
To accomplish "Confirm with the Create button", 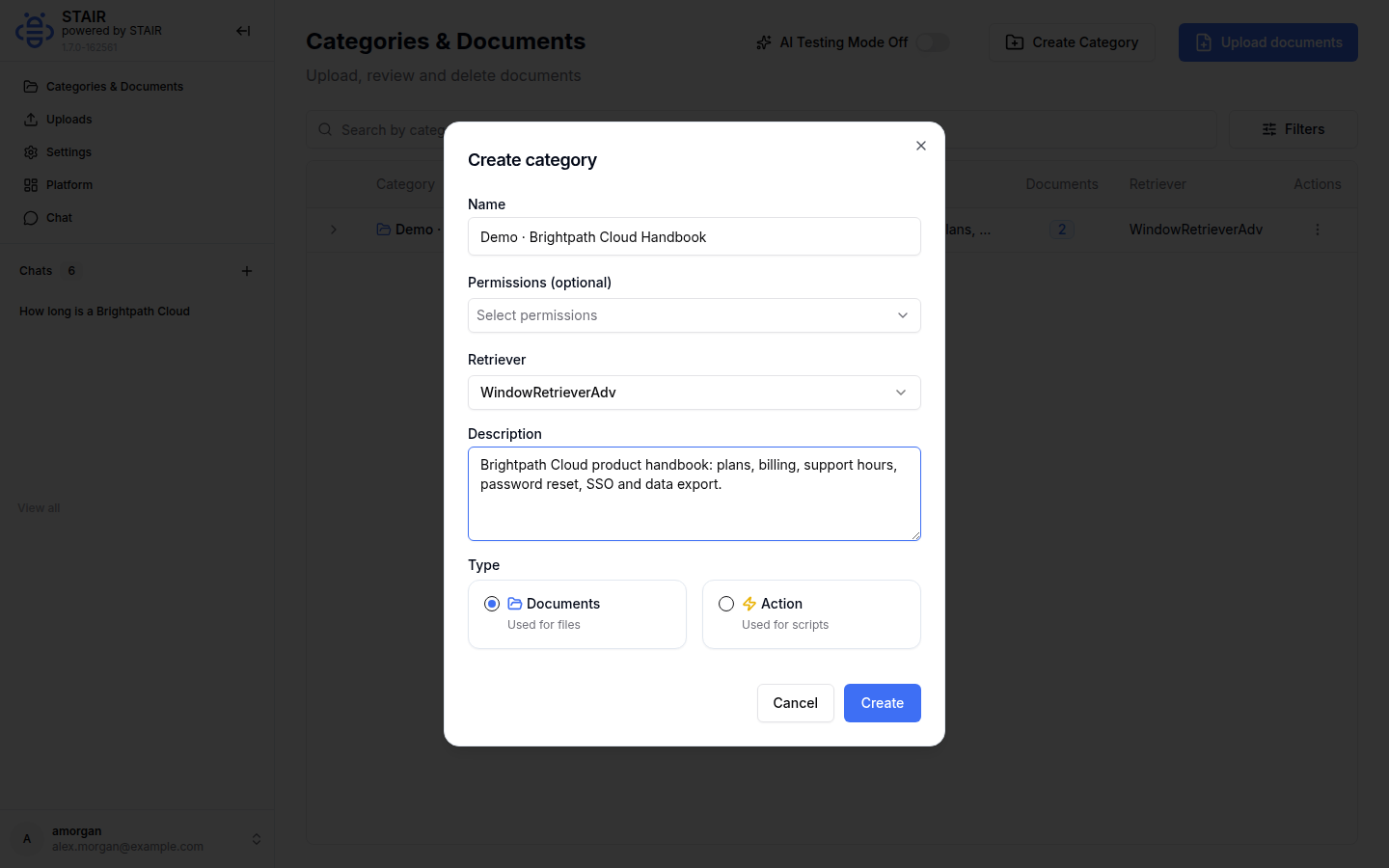I will (883, 703).
